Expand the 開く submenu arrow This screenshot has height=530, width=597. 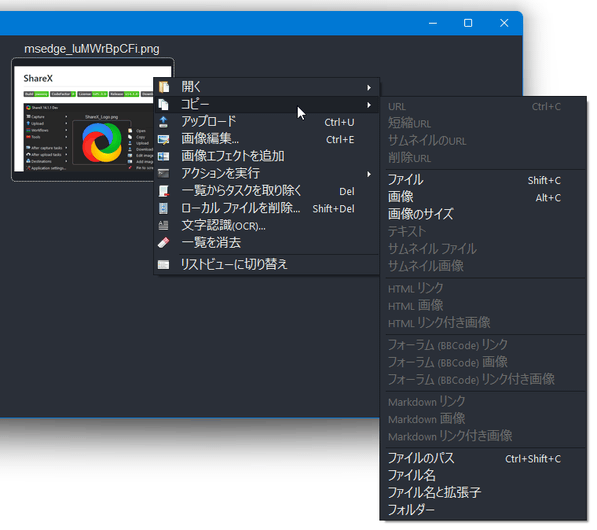(369, 88)
